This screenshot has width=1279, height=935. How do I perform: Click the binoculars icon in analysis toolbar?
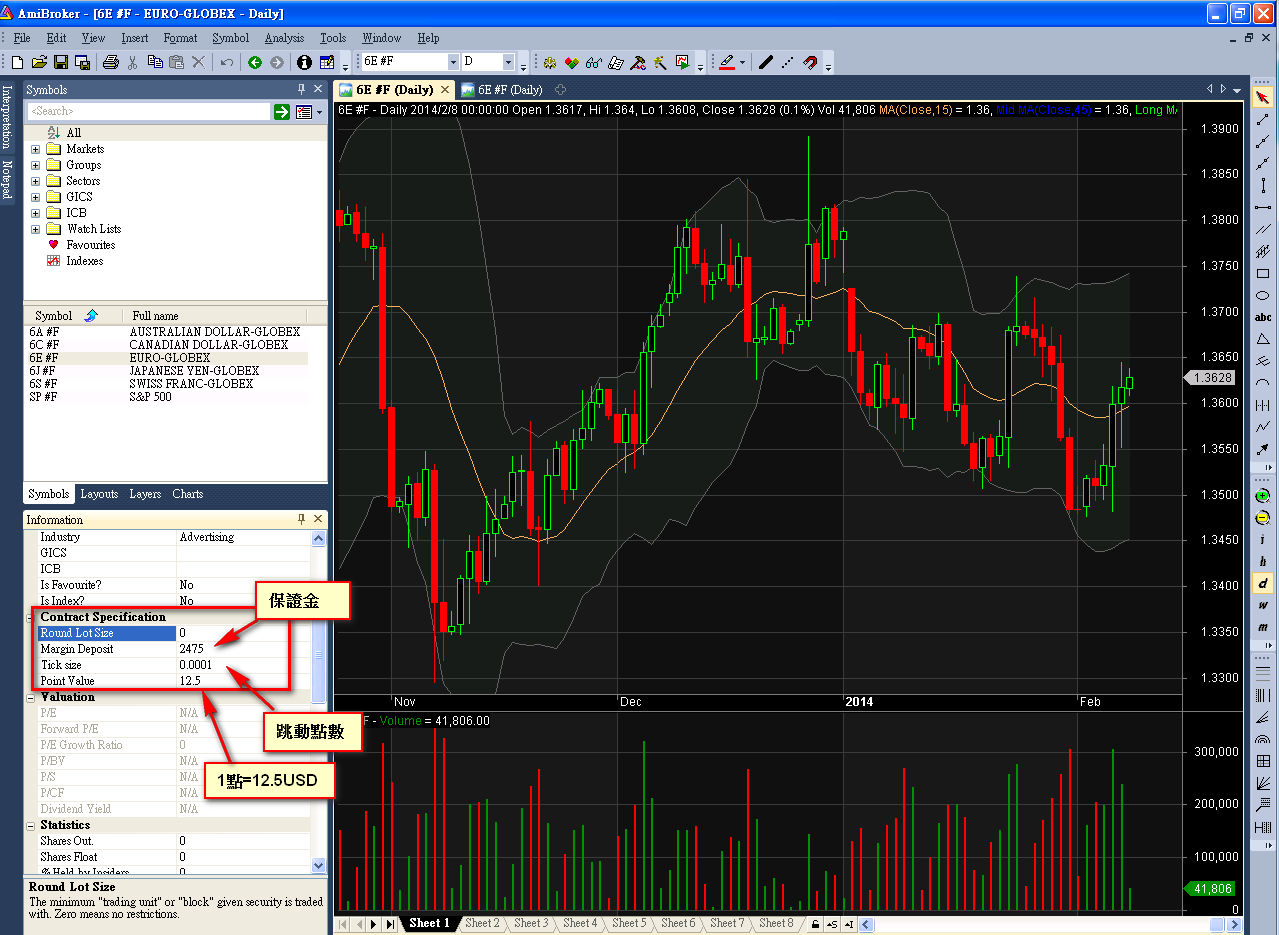pos(594,62)
